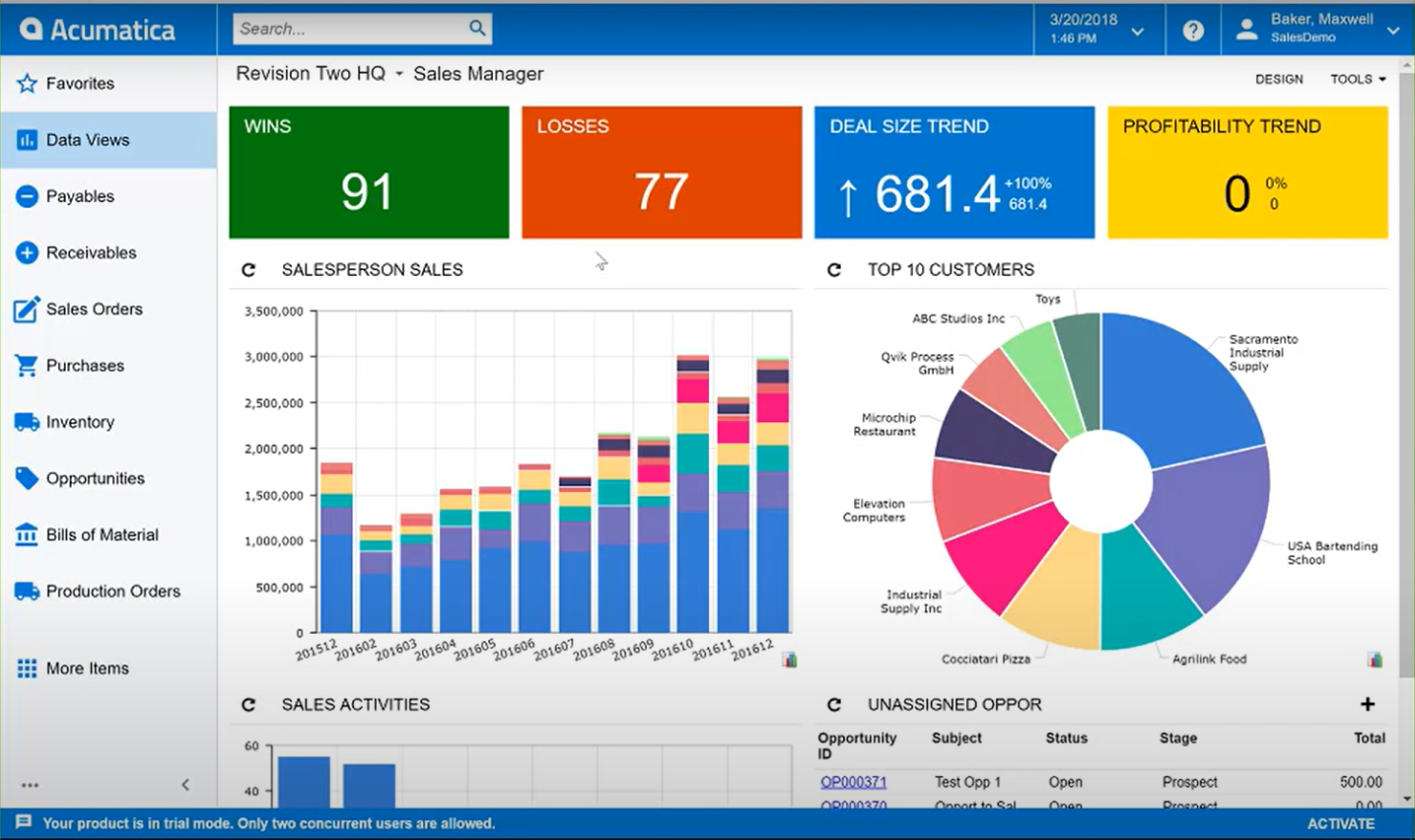Refresh the Salesperson Sales chart

248,268
